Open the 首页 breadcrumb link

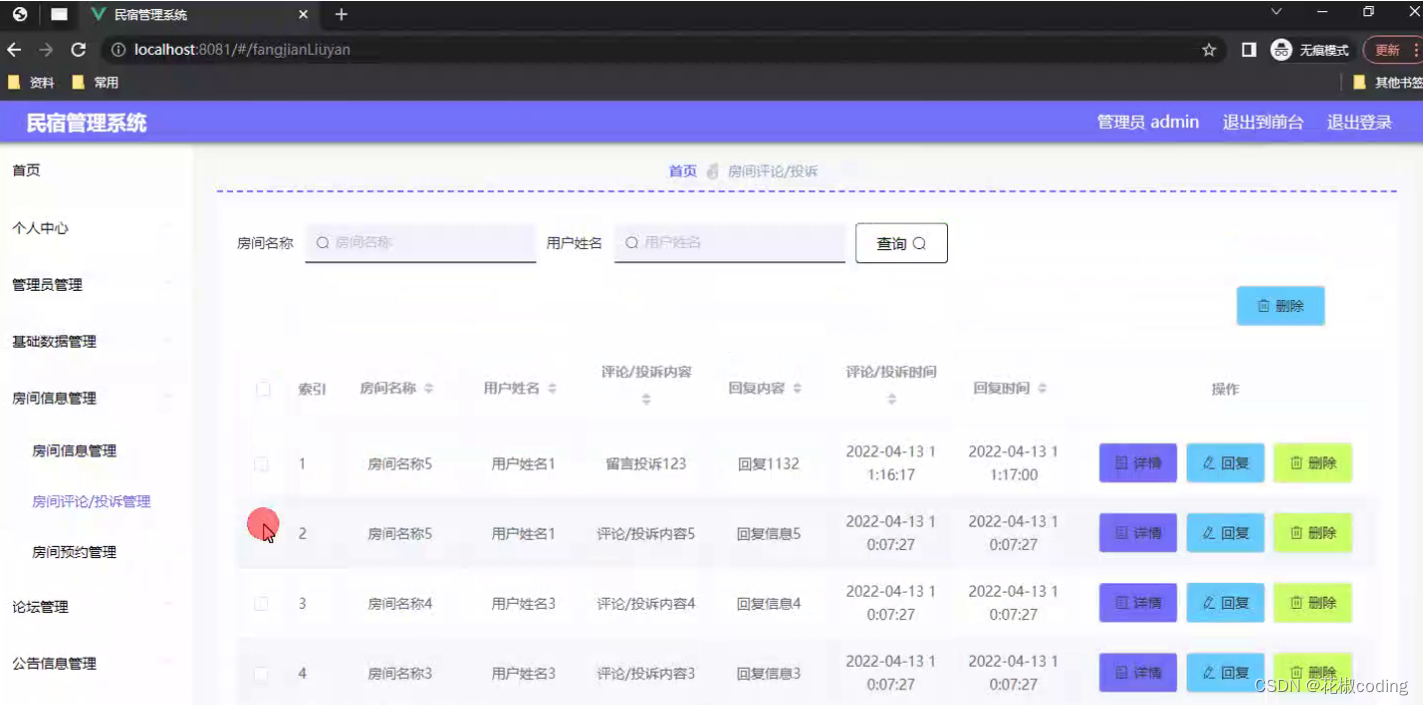[683, 170]
